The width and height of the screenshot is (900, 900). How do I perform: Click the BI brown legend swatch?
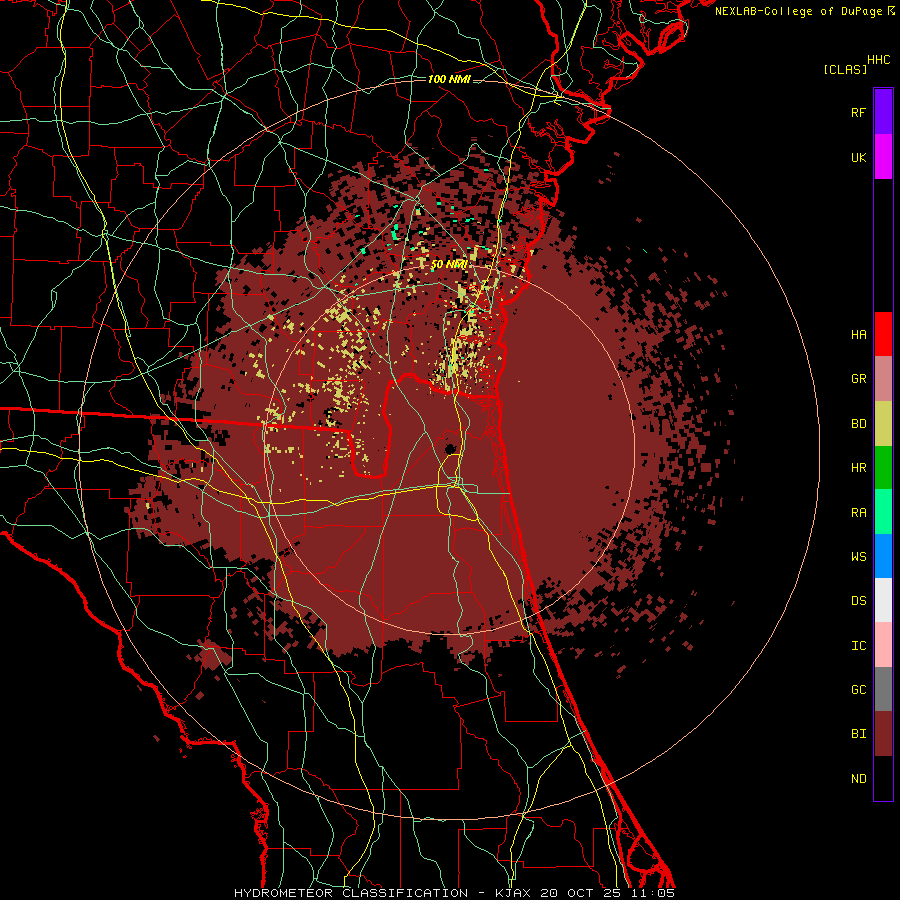883,734
